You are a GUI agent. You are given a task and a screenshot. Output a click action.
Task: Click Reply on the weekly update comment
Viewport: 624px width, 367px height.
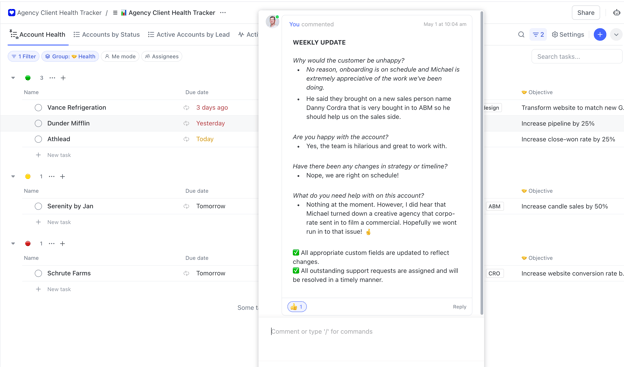pyautogui.click(x=459, y=307)
